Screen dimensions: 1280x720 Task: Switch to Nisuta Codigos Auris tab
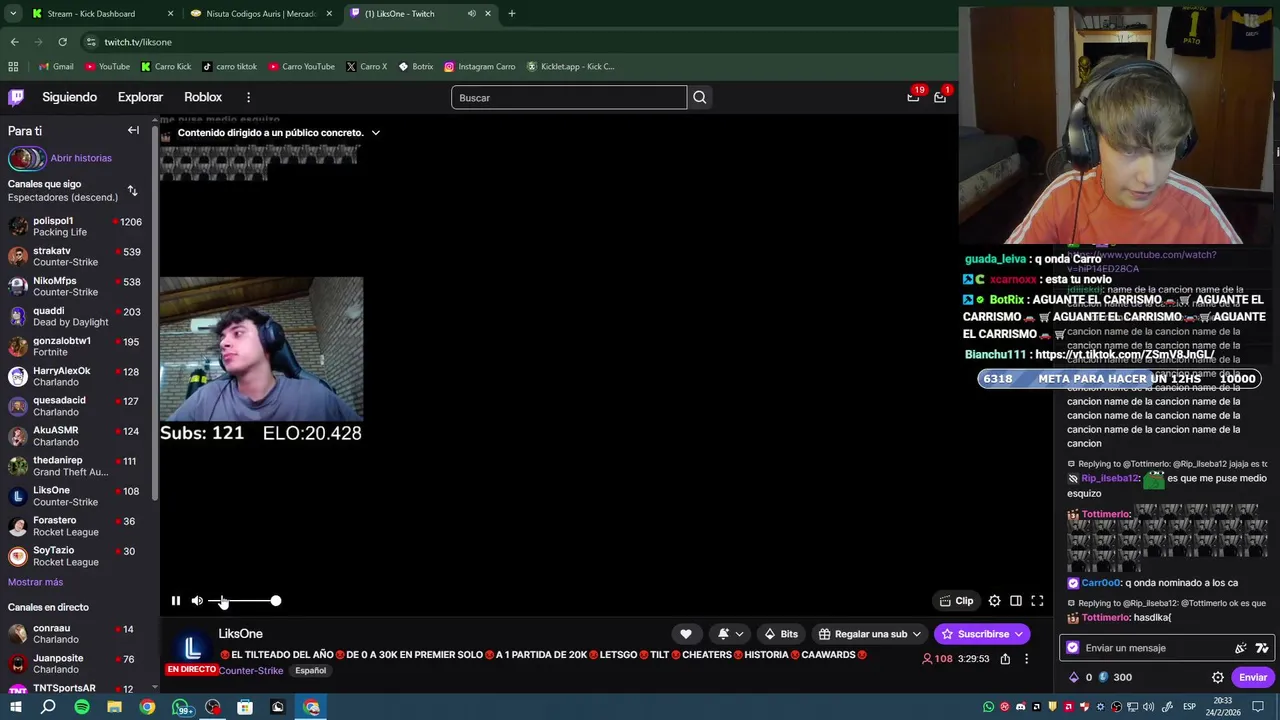point(260,14)
